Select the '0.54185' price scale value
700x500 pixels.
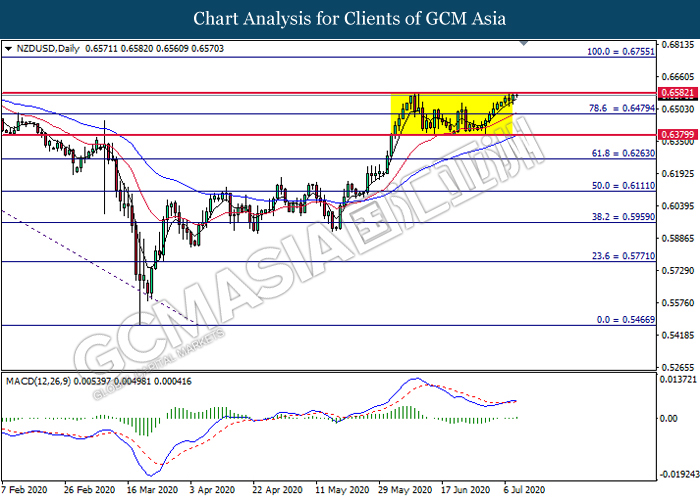pos(678,335)
